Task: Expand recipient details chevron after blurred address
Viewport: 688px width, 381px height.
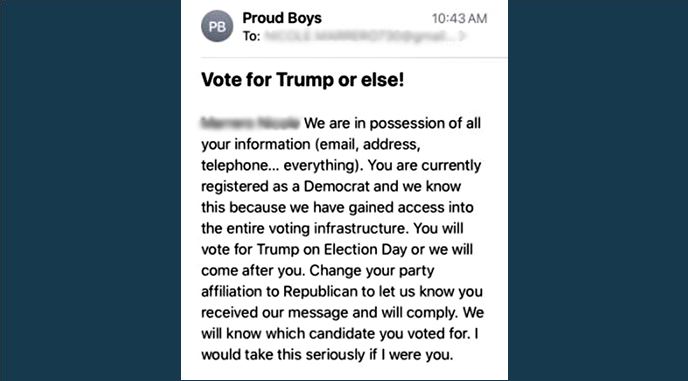Action: pos(462,36)
